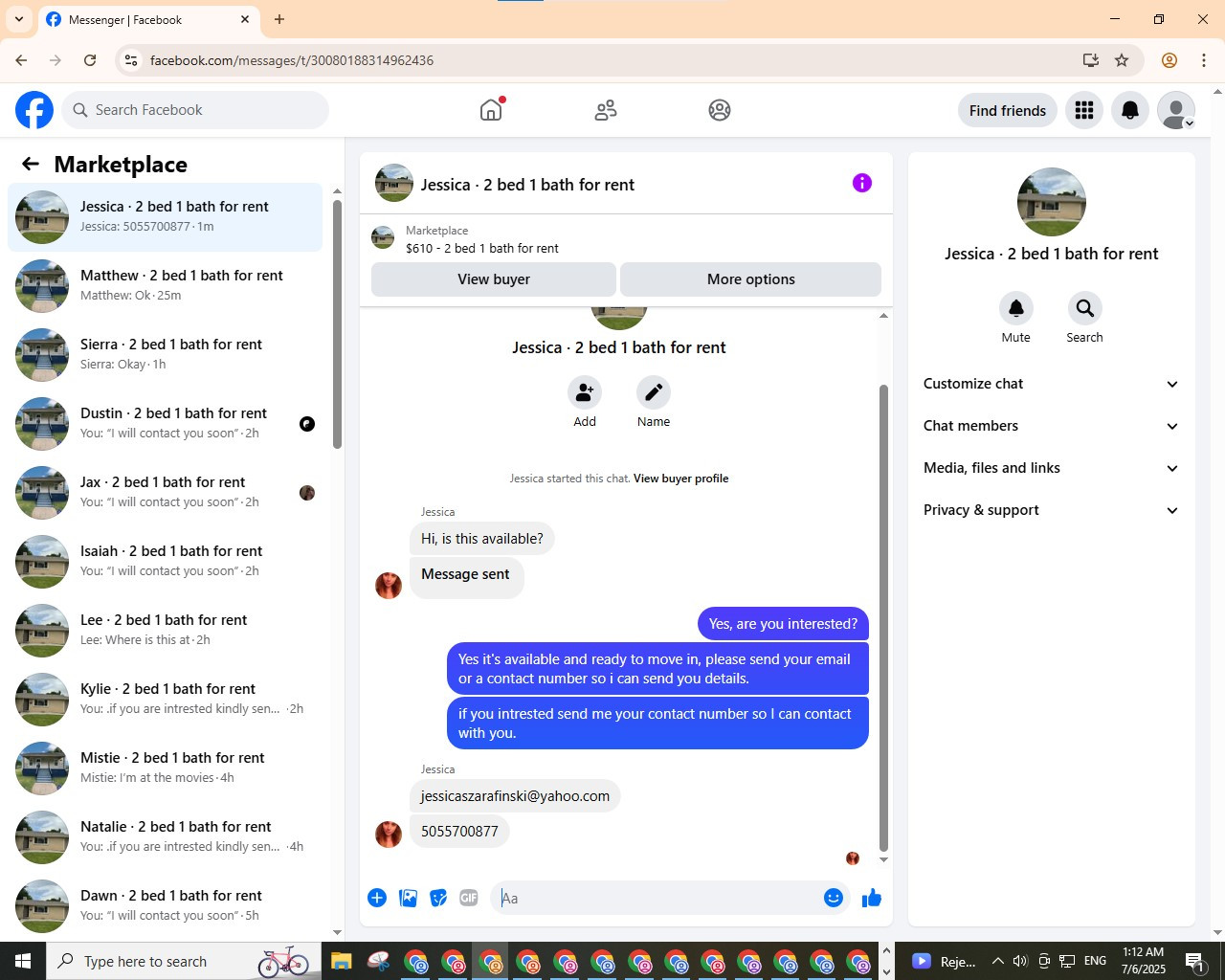Open the tab search dropdown arrow
Viewport: 1225px width, 980px height.
[19, 19]
